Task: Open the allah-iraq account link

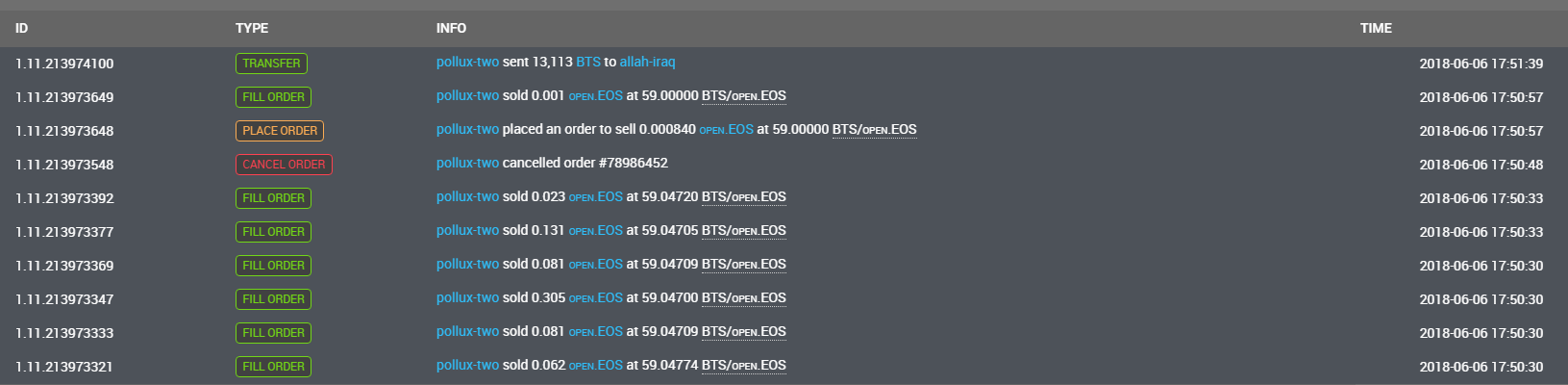Action: pyautogui.click(x=647, y=62)
